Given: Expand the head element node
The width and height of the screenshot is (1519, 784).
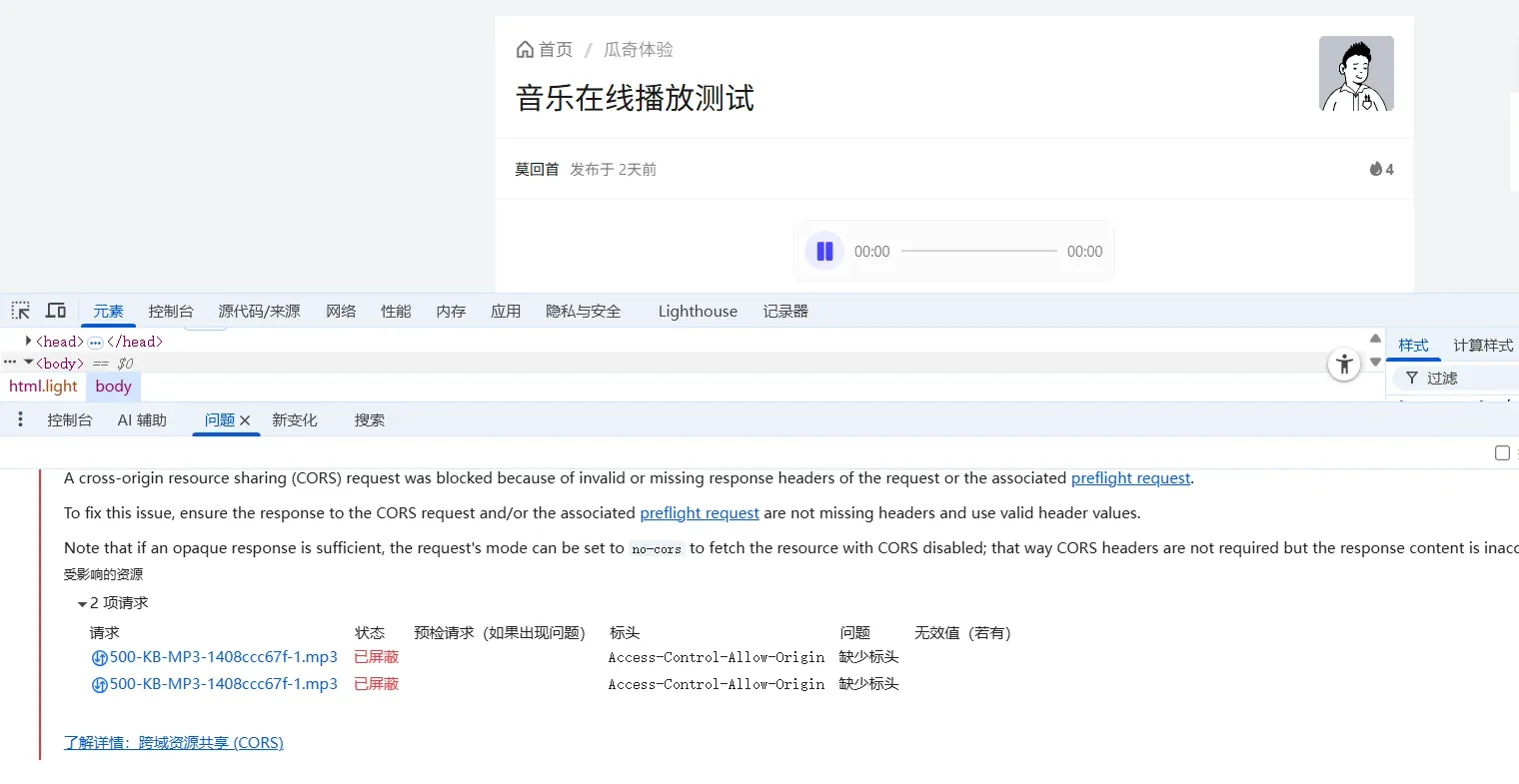Looking at the screenshot, I should pos(29,341).
